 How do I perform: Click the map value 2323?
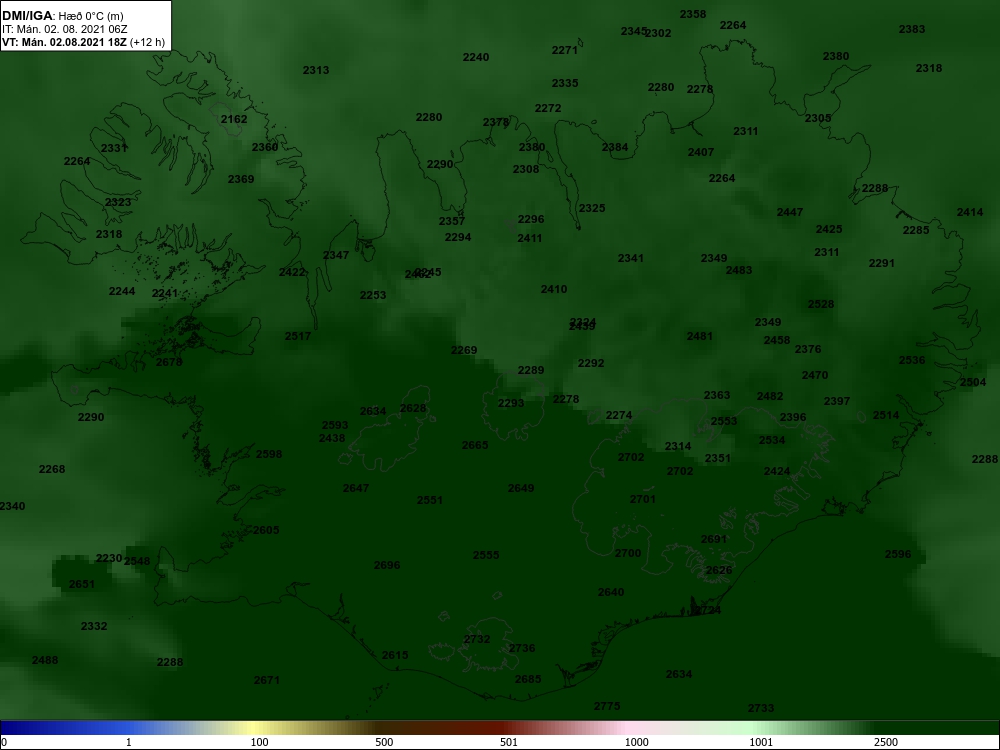click(118, 202)
